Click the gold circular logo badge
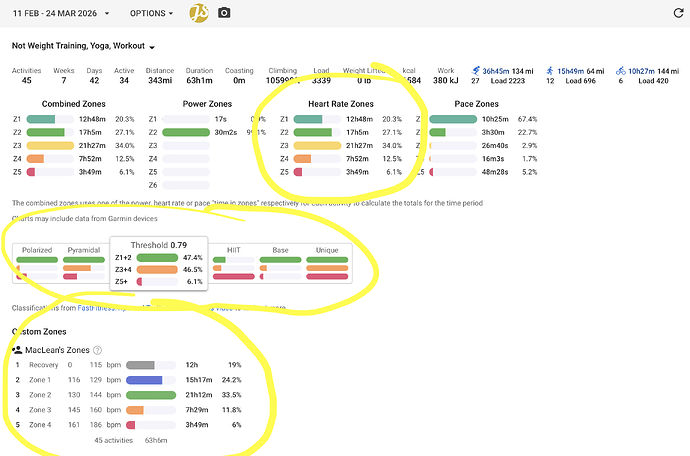Screen dimensions: 690x456 [199, 13]
